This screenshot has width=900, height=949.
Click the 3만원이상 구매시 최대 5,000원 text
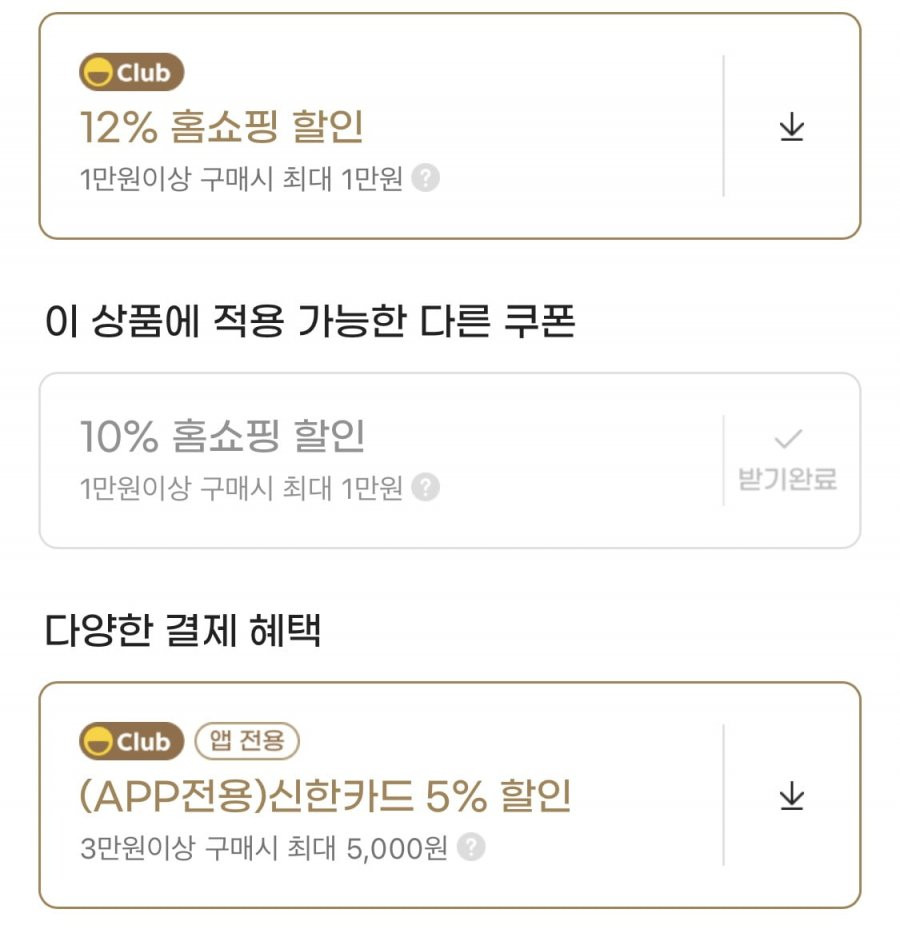pyautogui.click(x=264, y=847)
